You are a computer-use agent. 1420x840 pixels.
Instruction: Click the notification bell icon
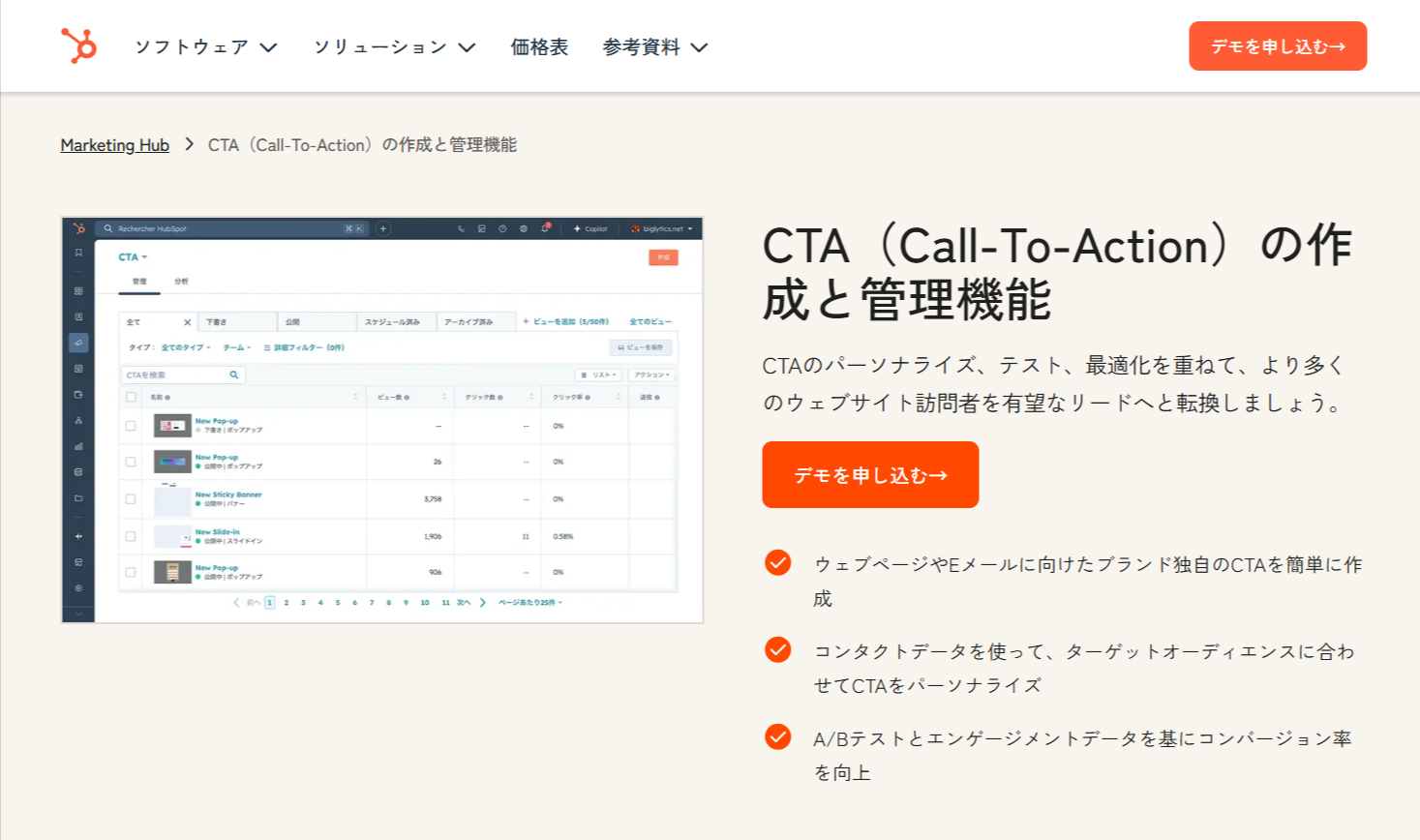click(x=545, y=227)
